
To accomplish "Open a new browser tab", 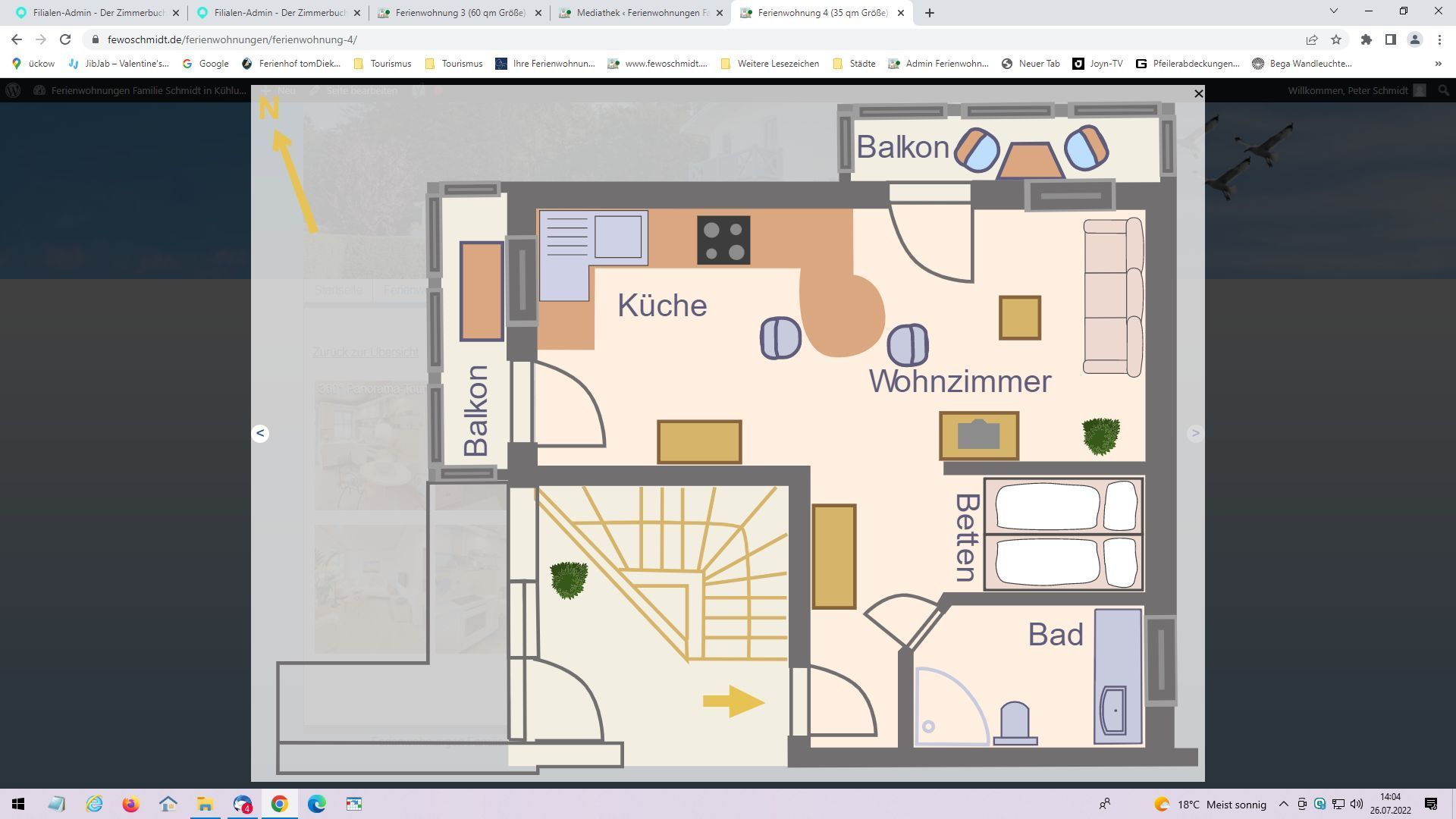I will 930,13.
